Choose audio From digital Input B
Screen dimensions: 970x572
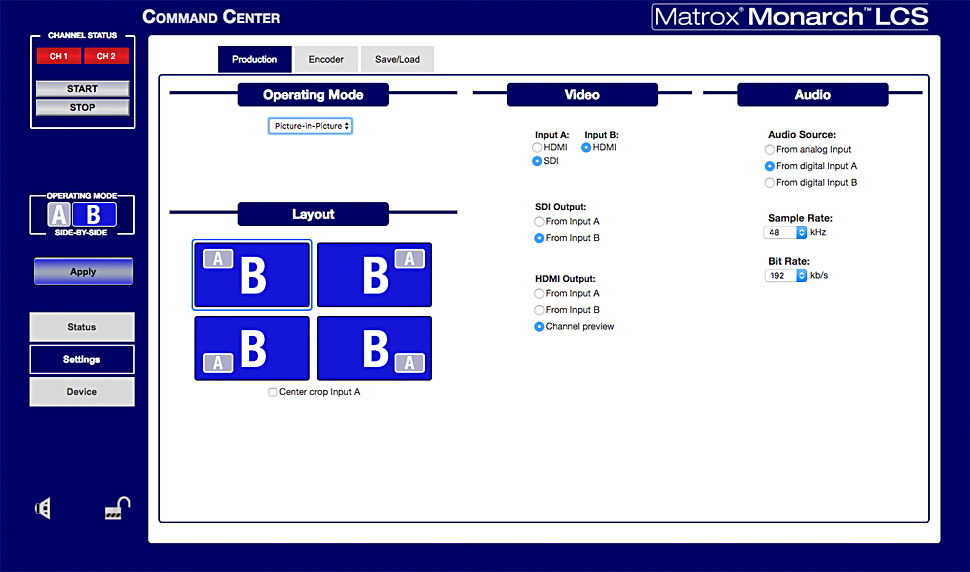[x=770, y=183]
